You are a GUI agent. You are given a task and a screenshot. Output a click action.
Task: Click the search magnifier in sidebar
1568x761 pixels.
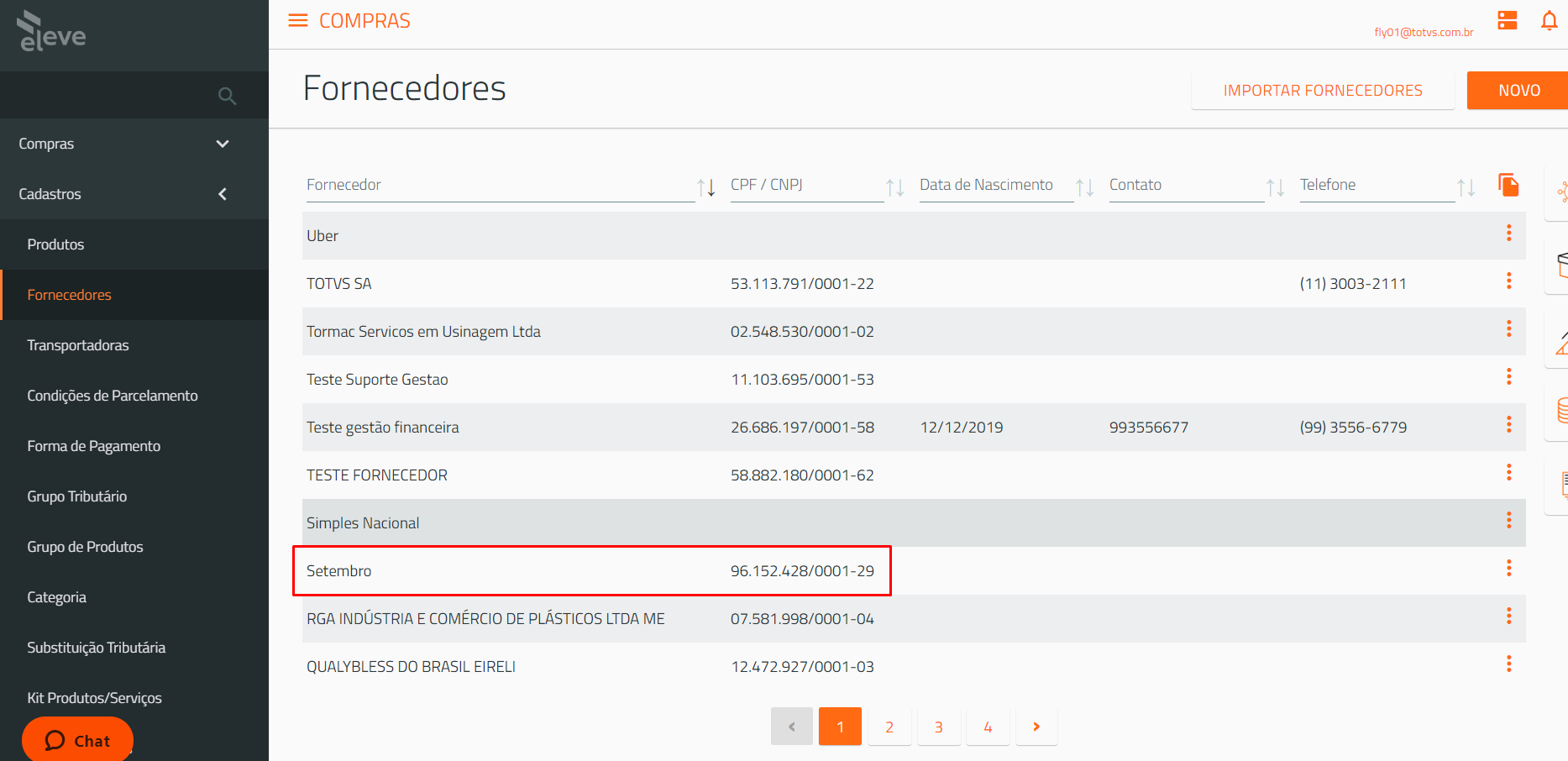(227, 96)
